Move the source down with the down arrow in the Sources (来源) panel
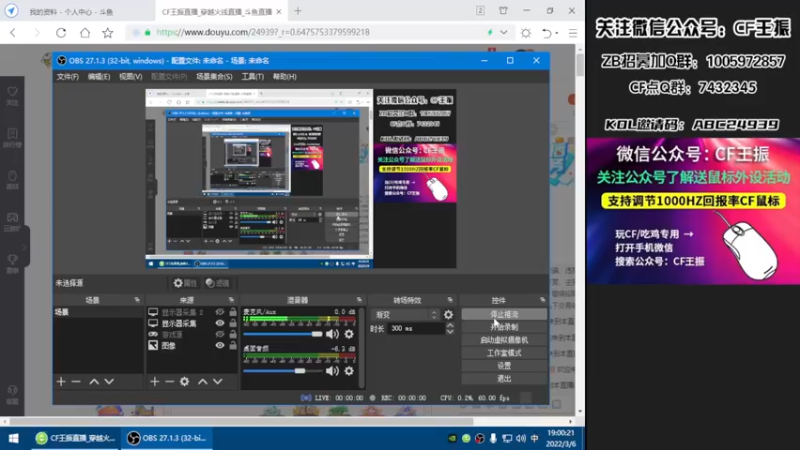The width and height of the screenshot is (800, 450). coord(218,382)
